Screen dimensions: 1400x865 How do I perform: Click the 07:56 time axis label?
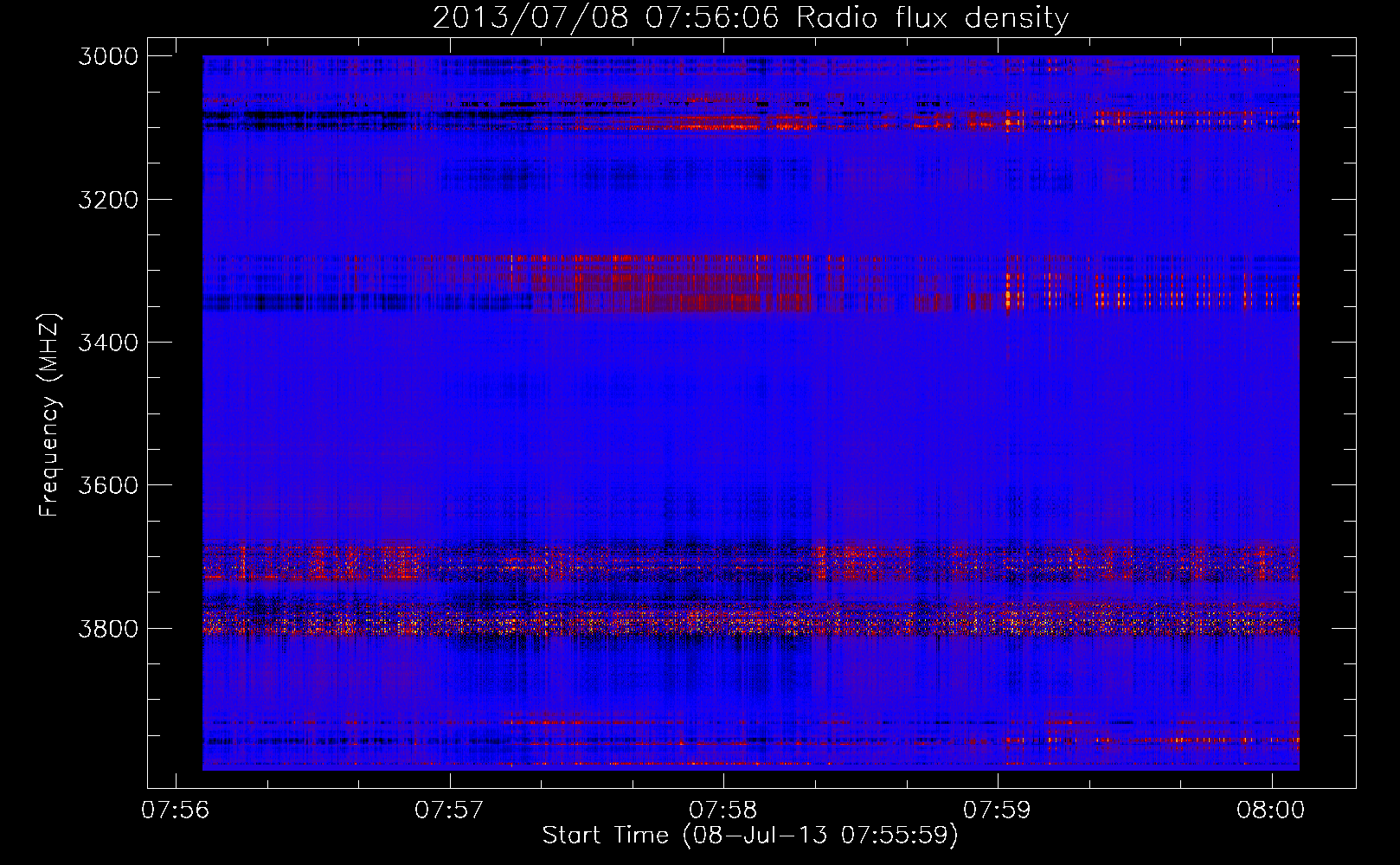pos(175,811)
